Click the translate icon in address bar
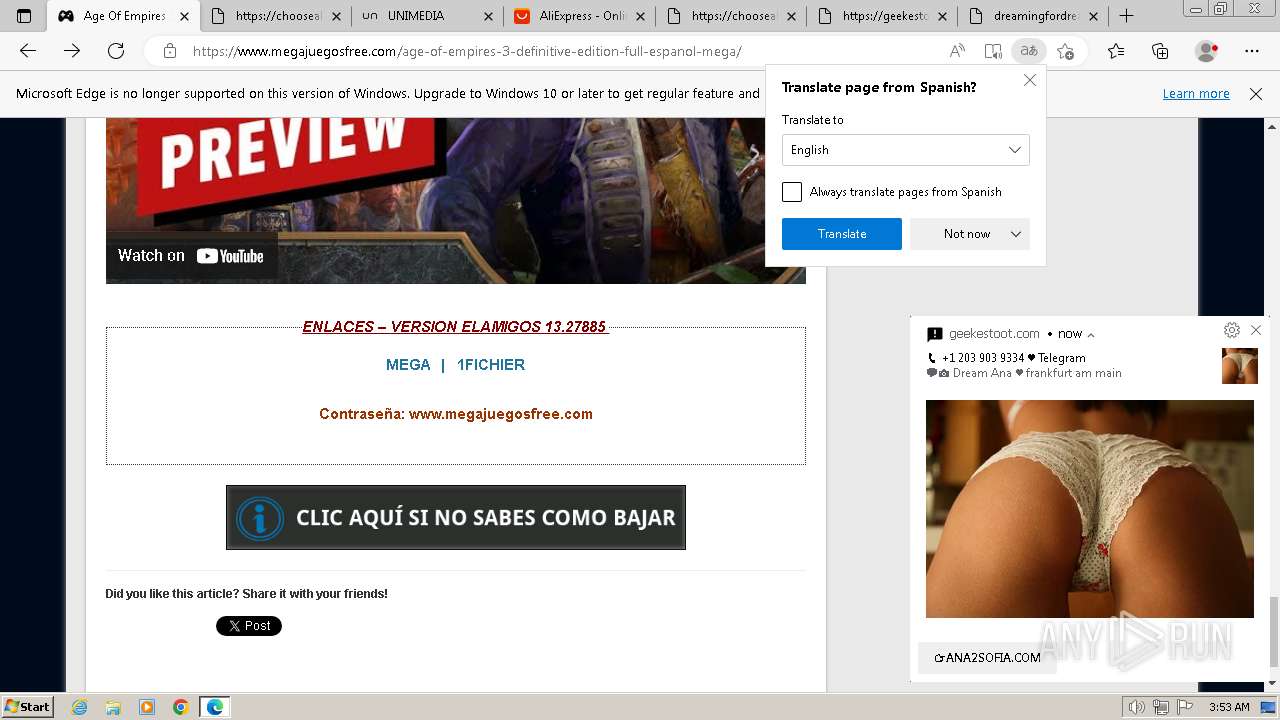This screenshot has width=1280, height=720. 1028,51
